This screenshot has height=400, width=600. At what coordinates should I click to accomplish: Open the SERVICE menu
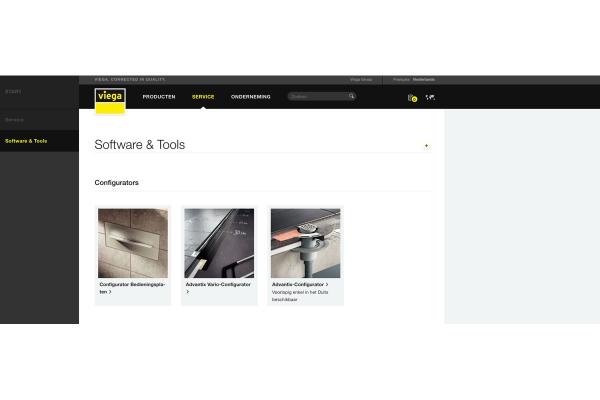pyautogui.click(x=203, y=97)
